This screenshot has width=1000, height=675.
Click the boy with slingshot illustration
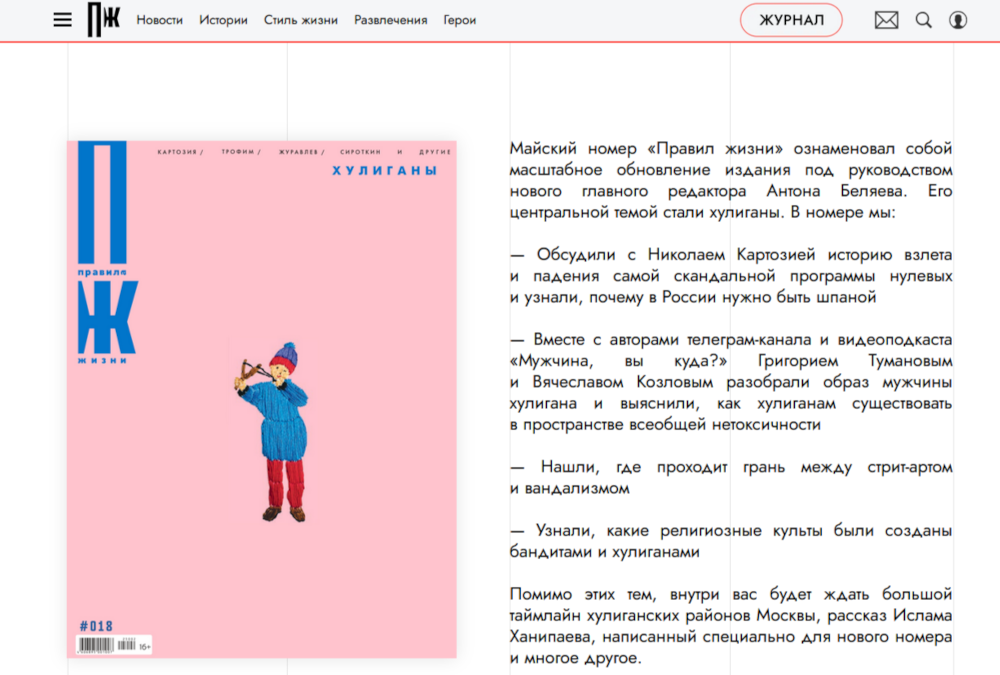pyautogui.click(x=273, y=432)
